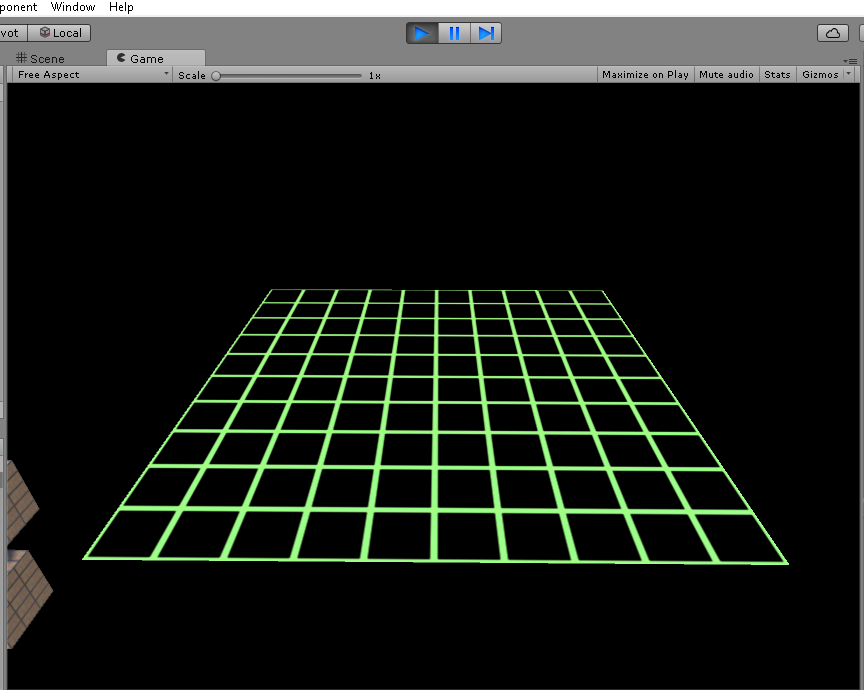Toggle Maximize on Play
This screenshot has height=690, width=864.
[x=645, y=74]
